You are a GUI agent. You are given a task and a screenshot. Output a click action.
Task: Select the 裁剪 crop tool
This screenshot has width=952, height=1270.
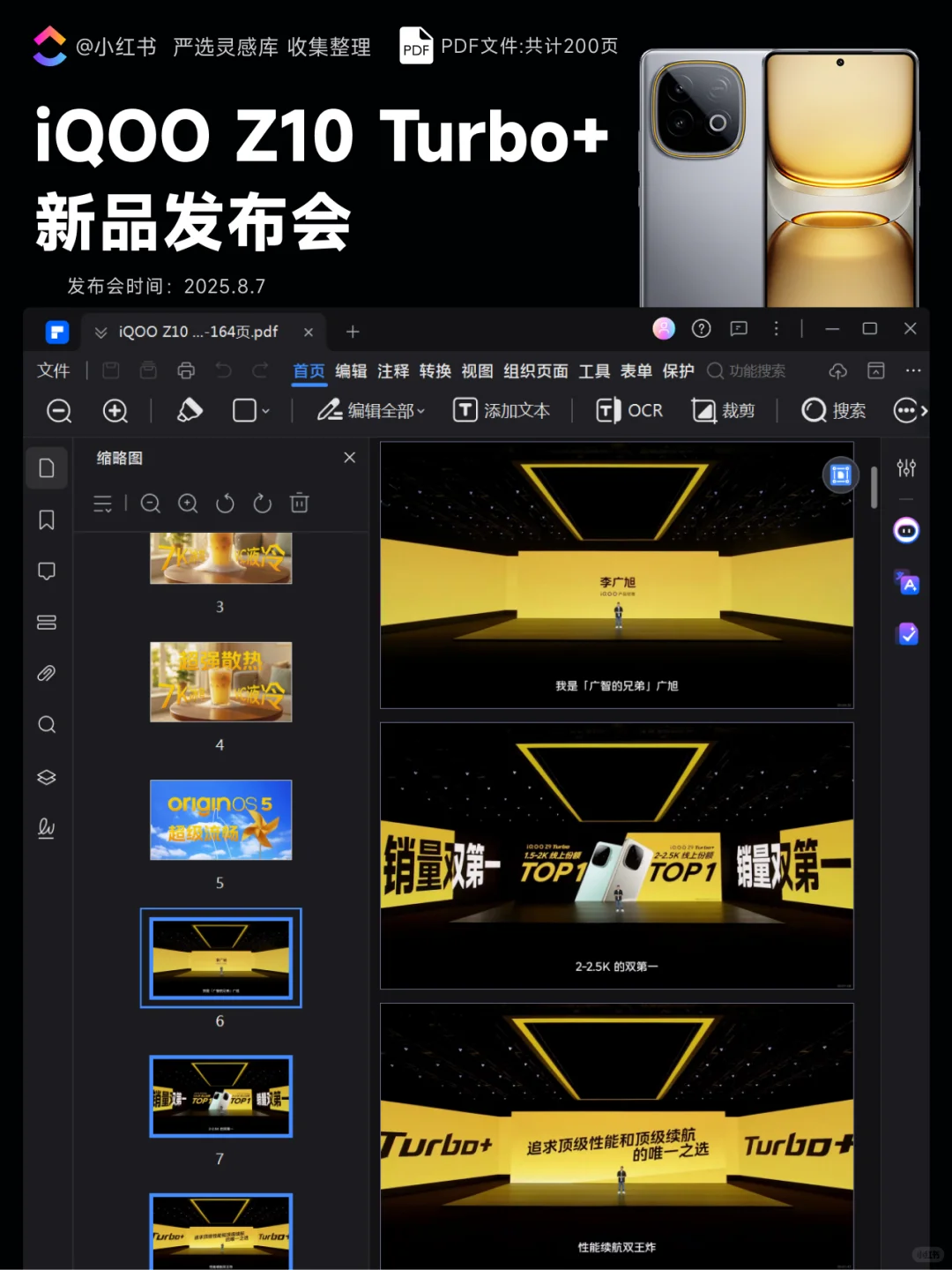pos(723,410)
